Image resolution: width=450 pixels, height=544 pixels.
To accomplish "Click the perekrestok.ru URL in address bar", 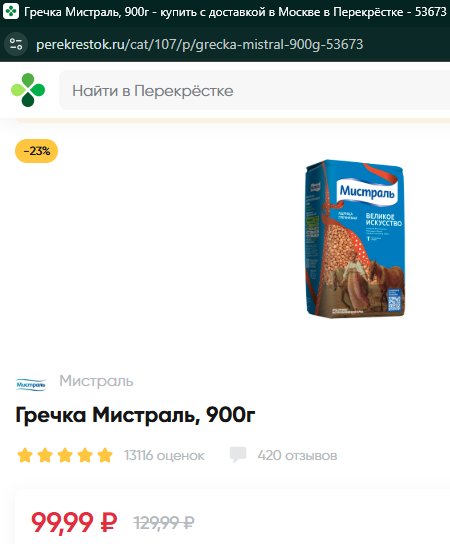I will coord(199,44).
